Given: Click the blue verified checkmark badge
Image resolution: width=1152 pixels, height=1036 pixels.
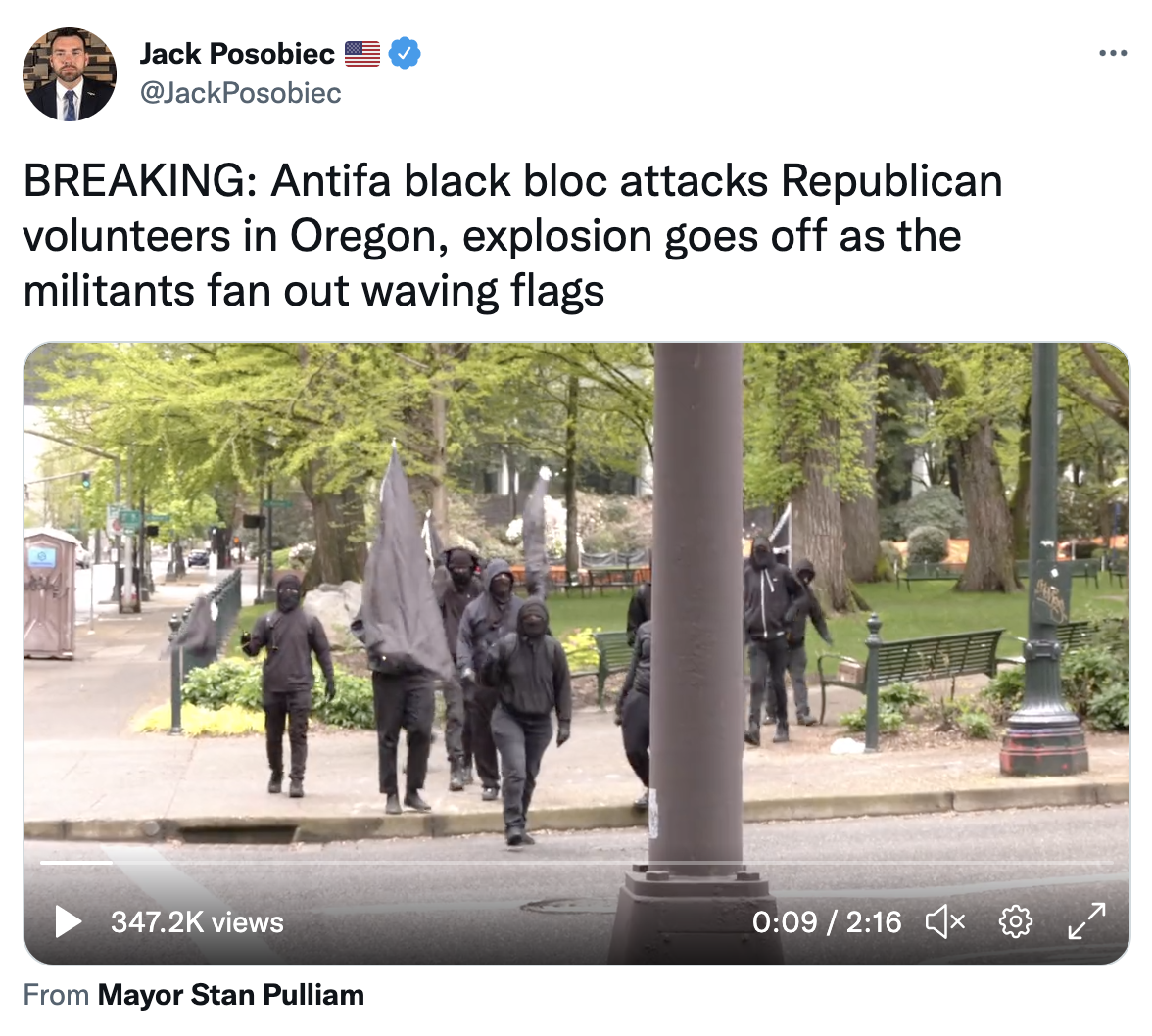Looking at the screenshot, I should (404, 53).
